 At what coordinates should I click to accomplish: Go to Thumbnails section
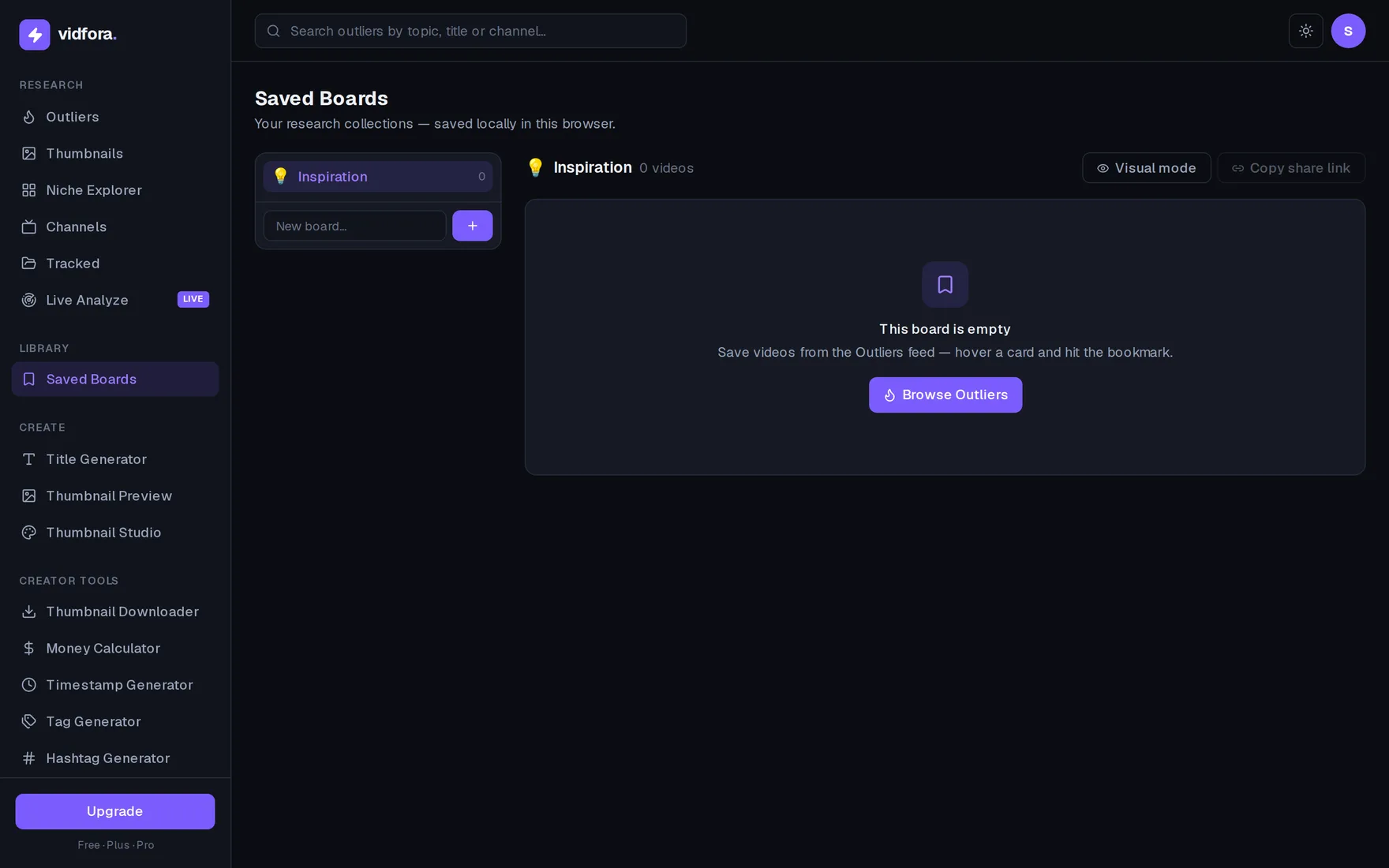pyautogui.click(x=115, y=153)
